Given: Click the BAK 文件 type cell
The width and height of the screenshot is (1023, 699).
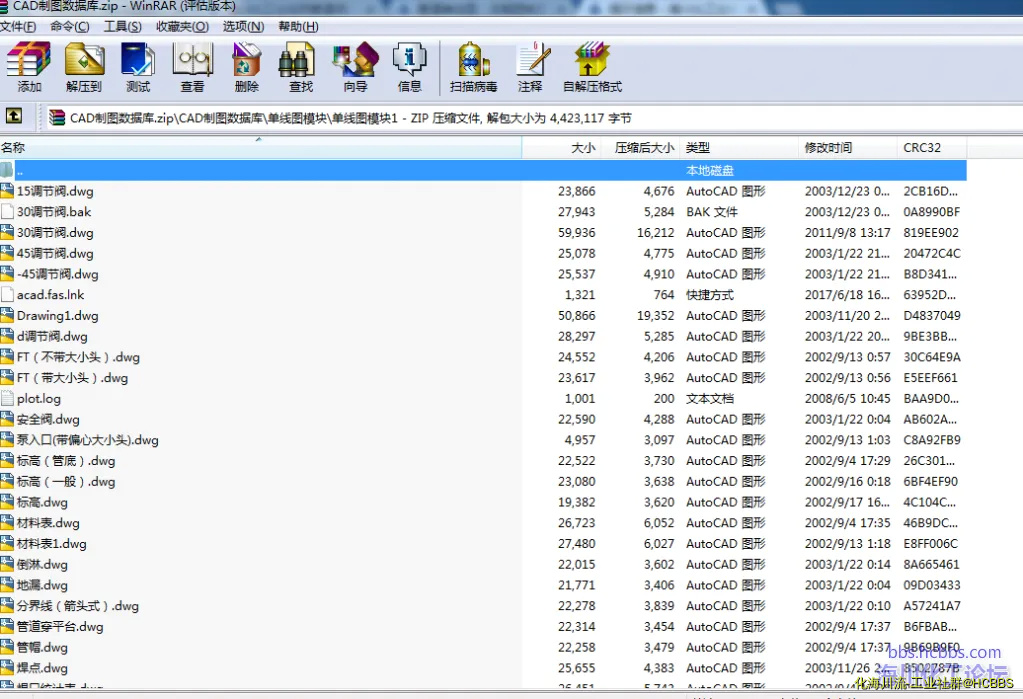Looking at the screenshot, I should click(712, 211).
